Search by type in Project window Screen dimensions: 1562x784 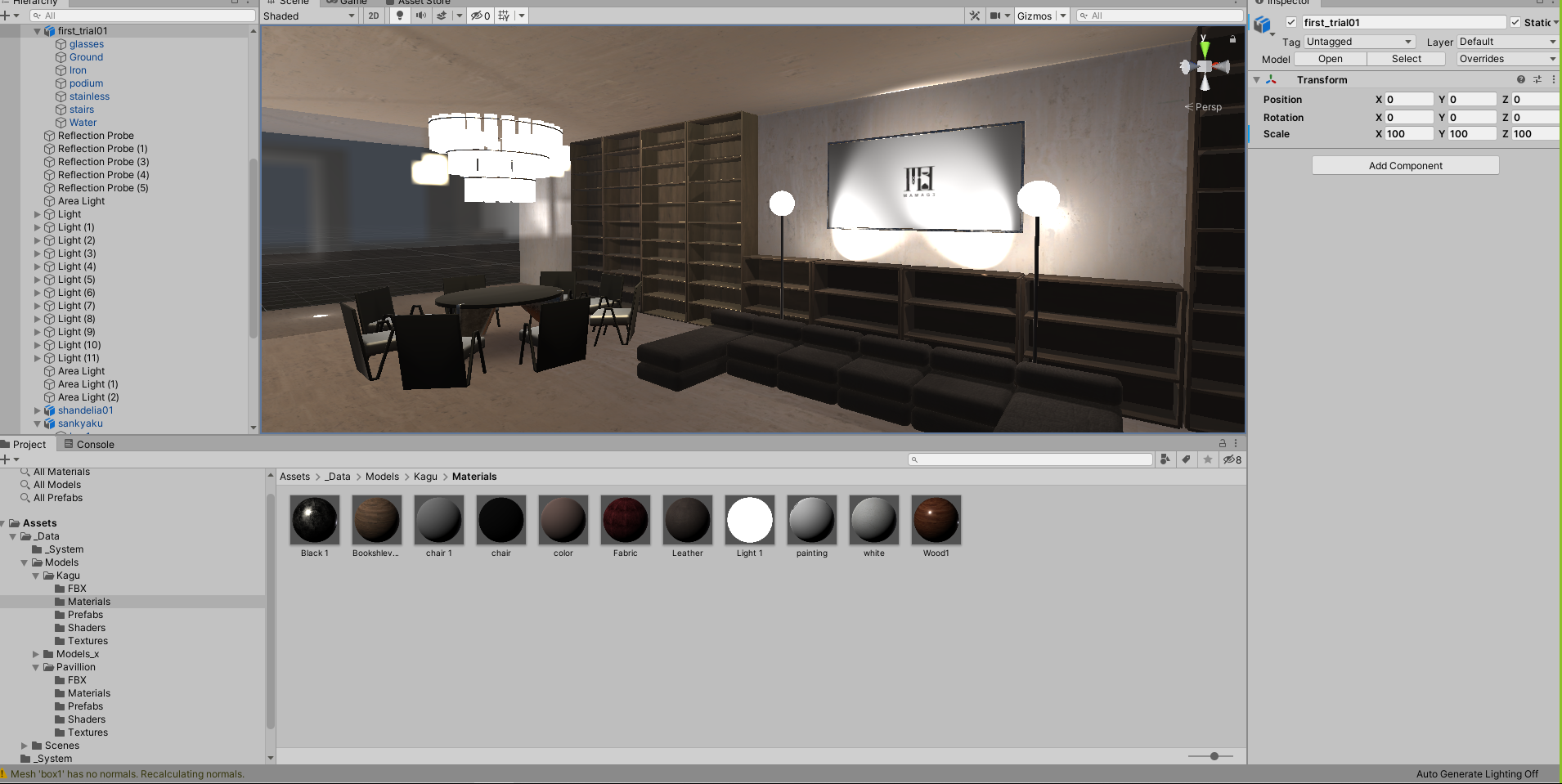(x=1165, y=459)
